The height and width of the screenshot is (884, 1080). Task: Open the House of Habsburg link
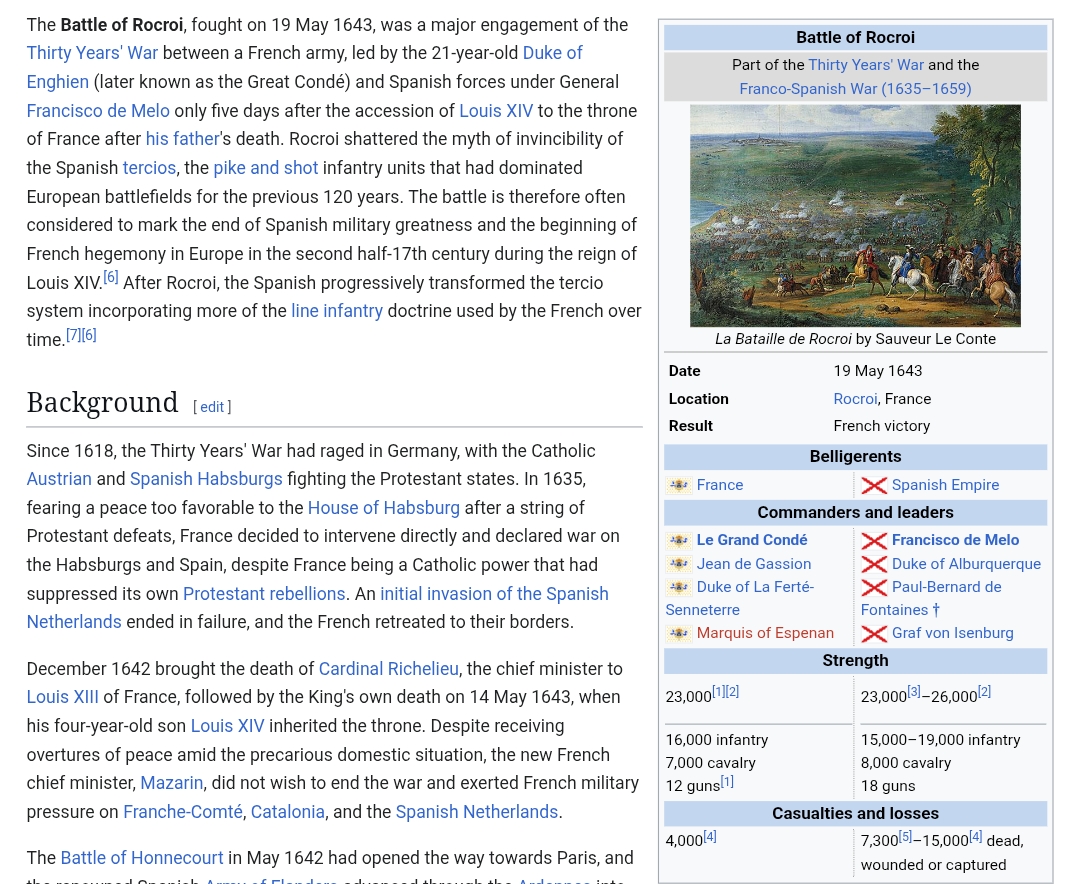tap(384, 508)
